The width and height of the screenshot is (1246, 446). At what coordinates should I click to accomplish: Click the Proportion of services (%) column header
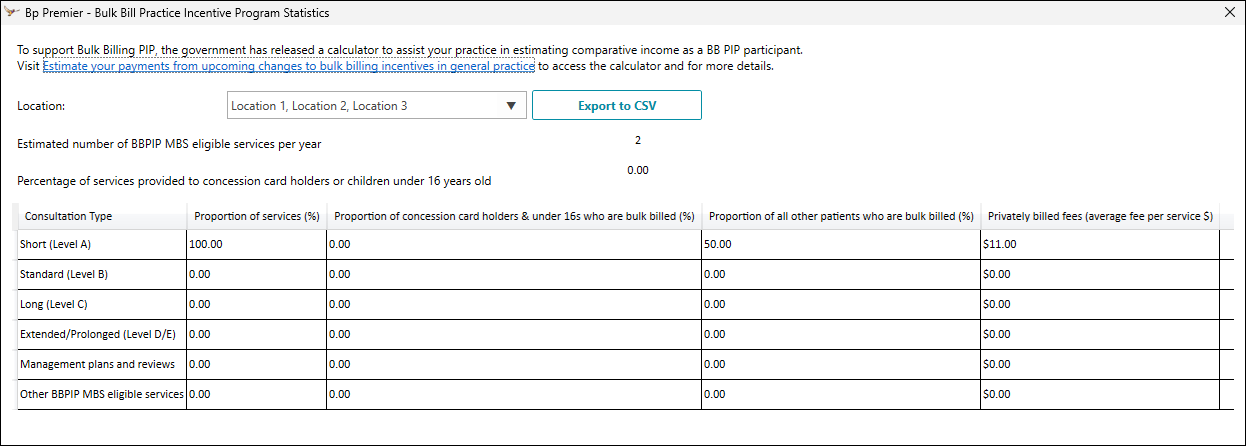click(256, 216)
